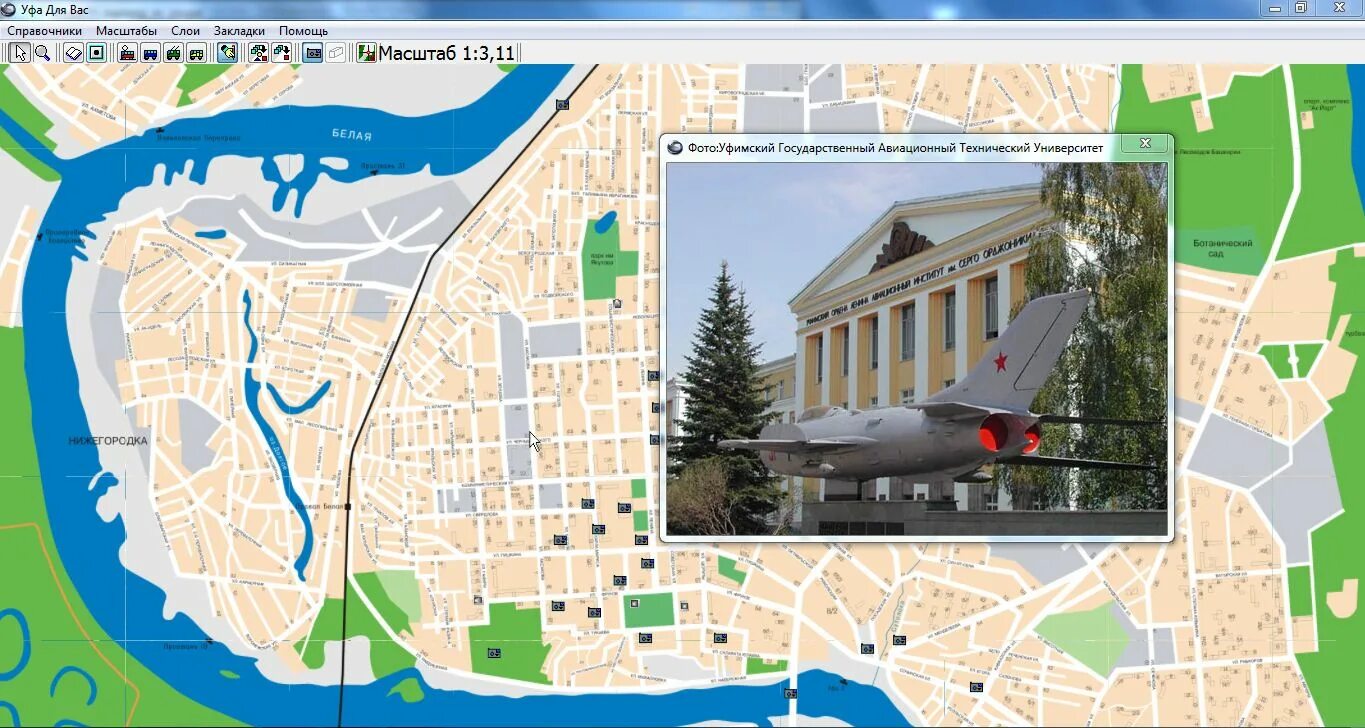Show bus routes with the blue bus icon

[x=150, y=53]
